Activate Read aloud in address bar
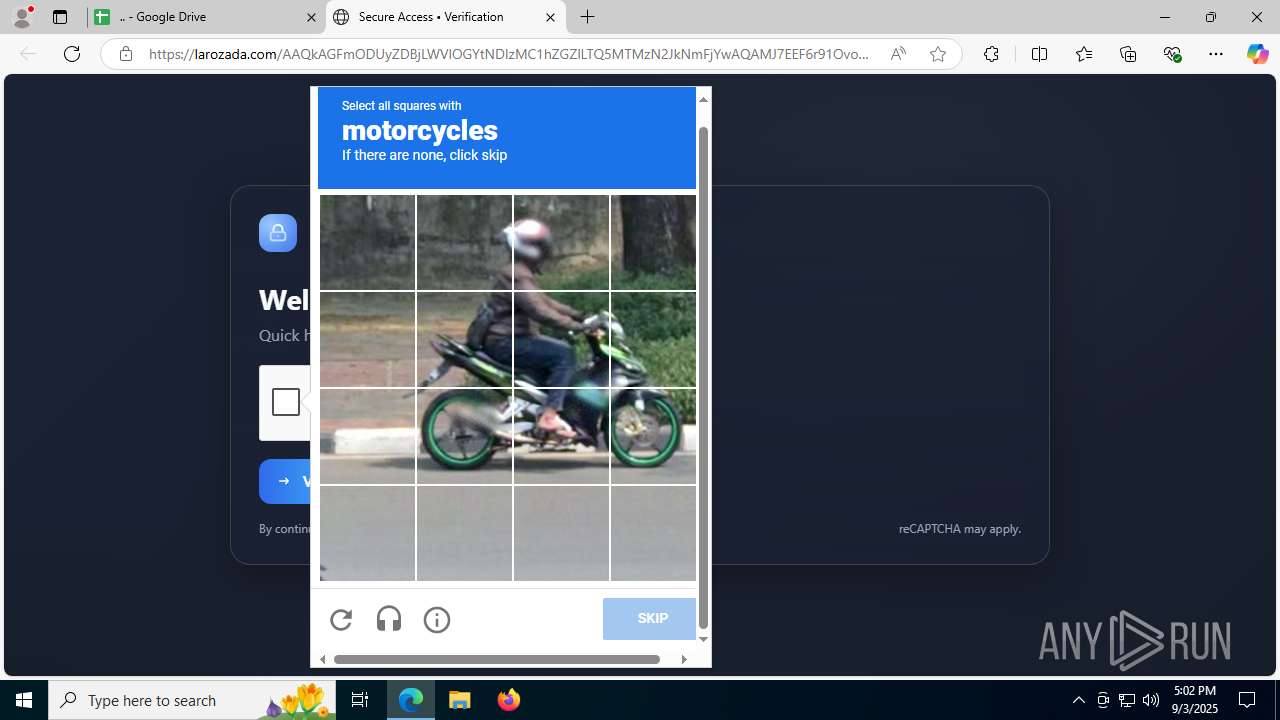Viewport: 1280px width, 720px height. tap(898, 54)
